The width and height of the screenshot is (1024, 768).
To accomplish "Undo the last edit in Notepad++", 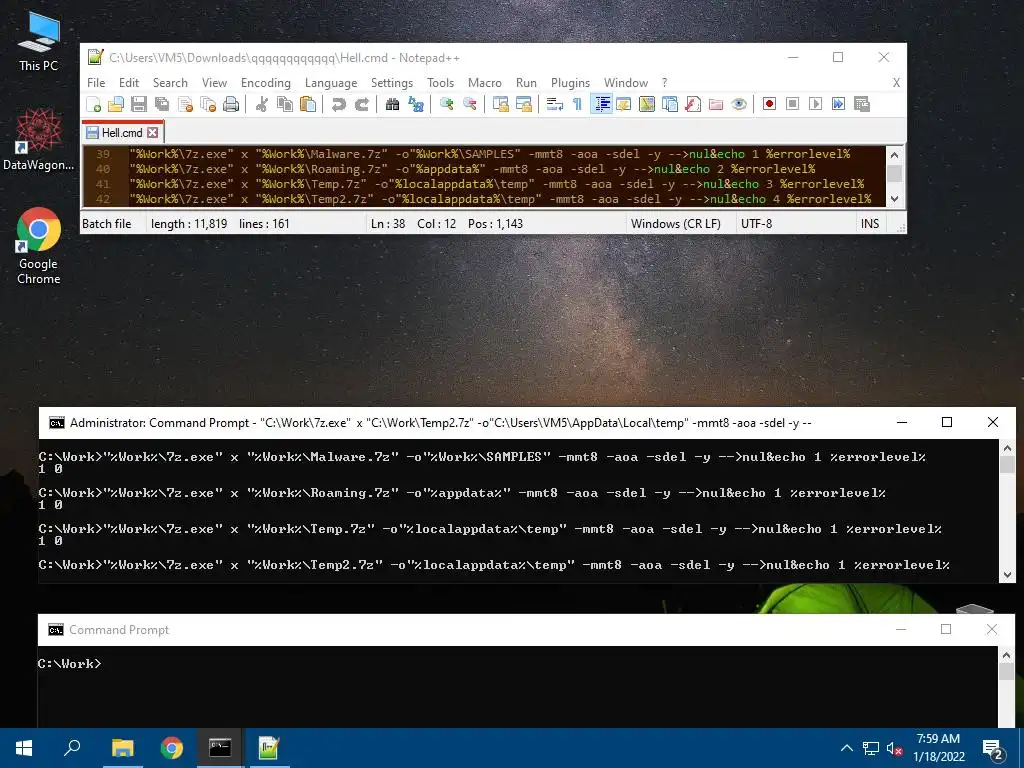I will pyautogui.click(x=338, y=104).
